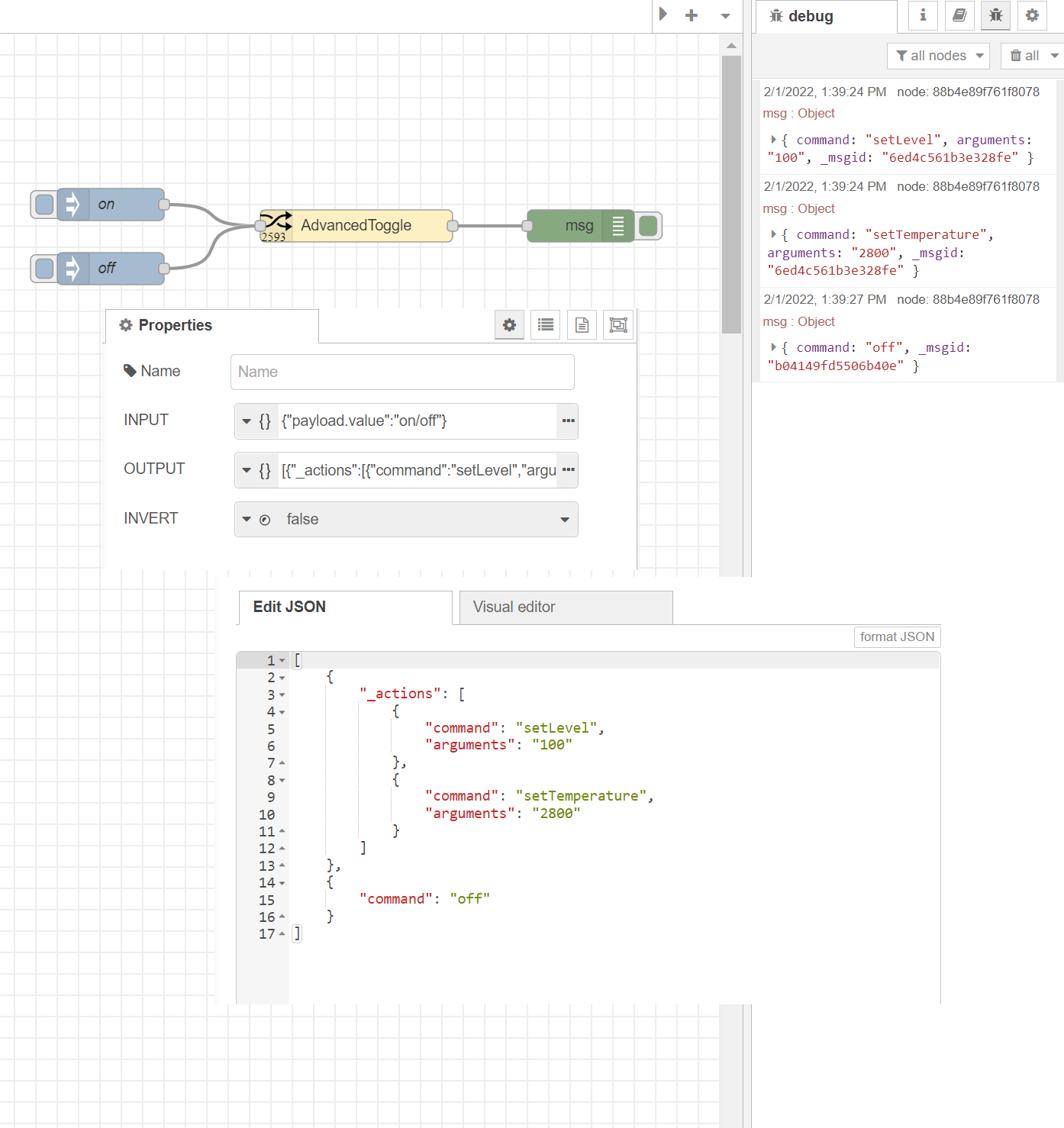The width and height of the screenshot is (1064, 1128).
Task: Add a new flow with the plus icon
Action: 691,15
